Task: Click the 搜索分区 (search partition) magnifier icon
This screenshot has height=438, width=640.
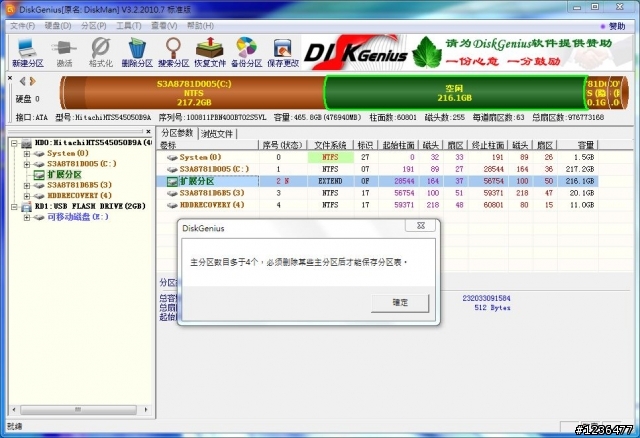Action: 173,52
